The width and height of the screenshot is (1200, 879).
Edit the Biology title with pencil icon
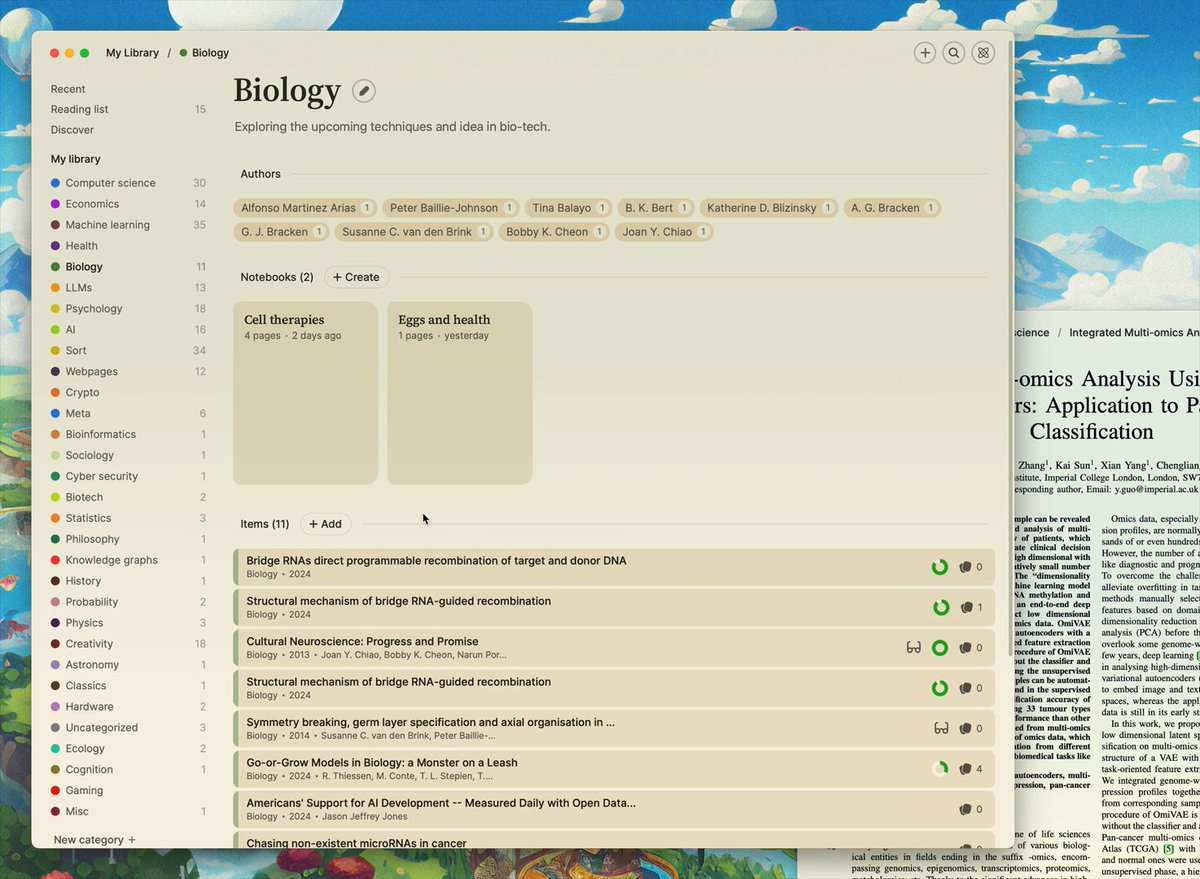point(364,92)
